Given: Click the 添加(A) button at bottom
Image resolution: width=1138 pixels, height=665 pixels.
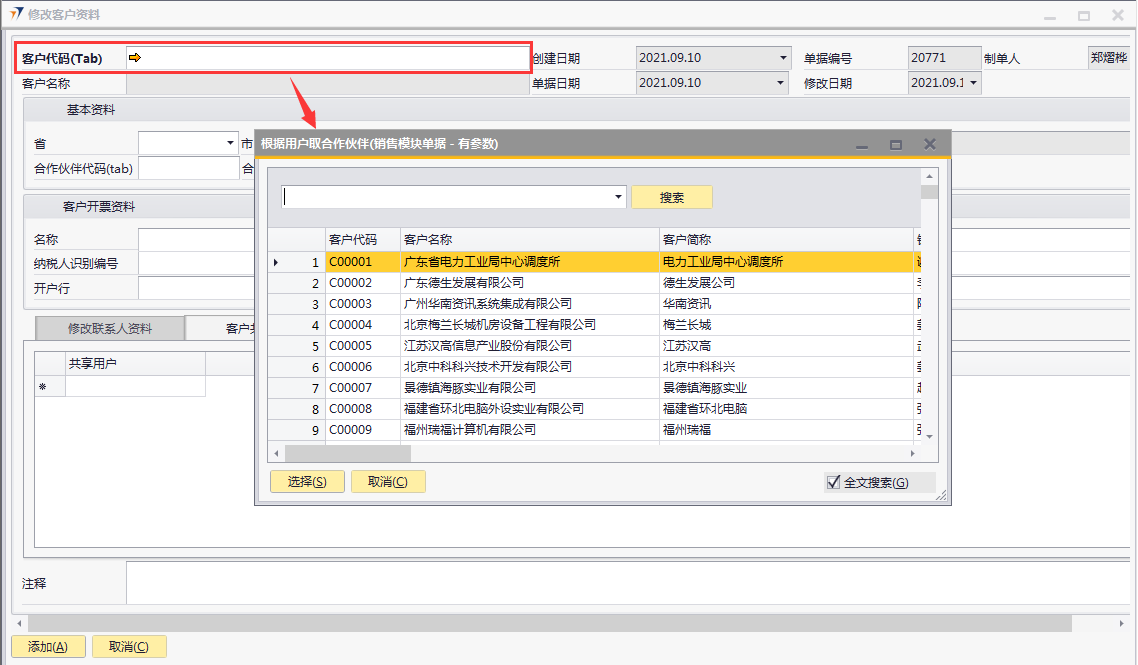Looking at the screenshot, I should (x=48, y=647).
